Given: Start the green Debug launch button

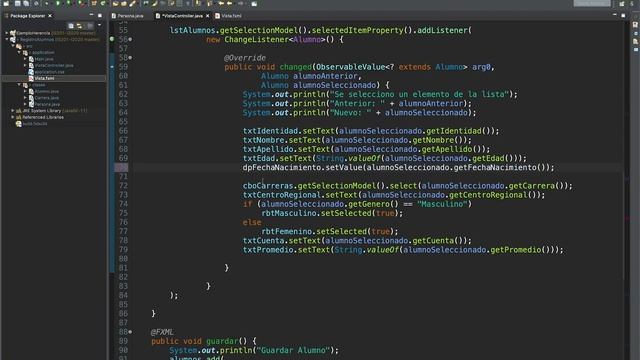Looking at the screenshot, I should pos(47,4).
